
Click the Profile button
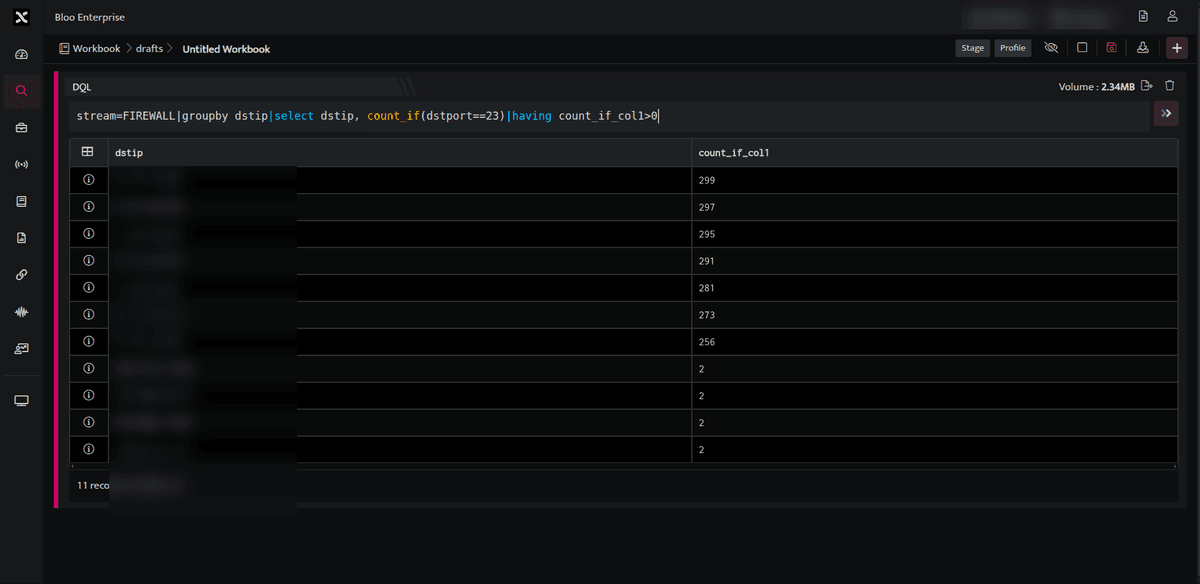coord(1013,48)
